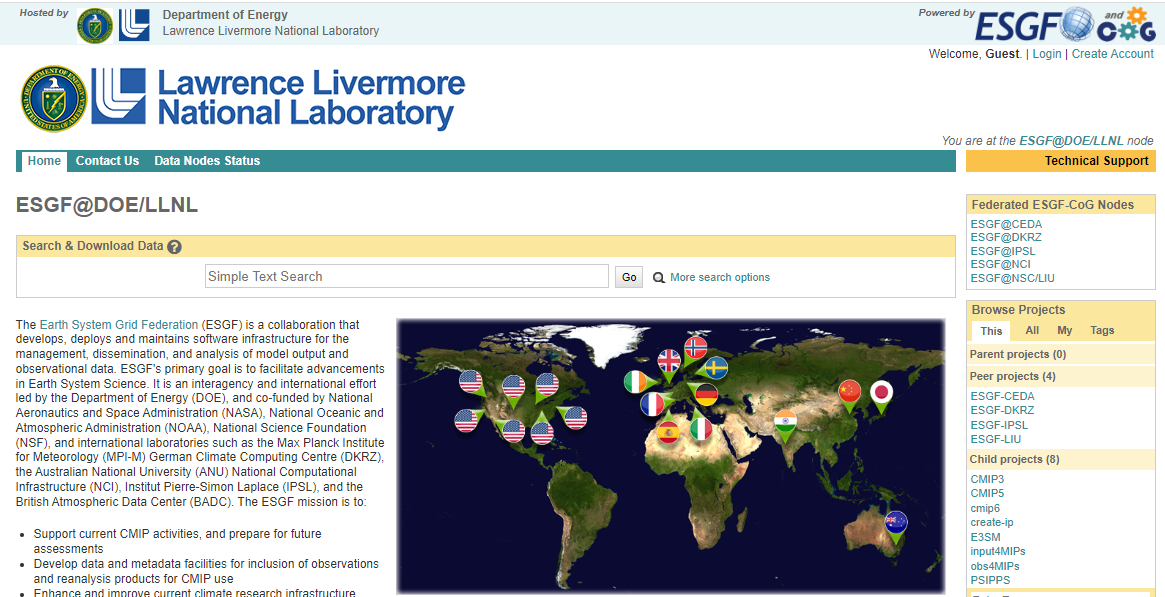The image size is (1165, 597).
Task: Open the CMIP5 child project
Action: click(x=987, y=494)
